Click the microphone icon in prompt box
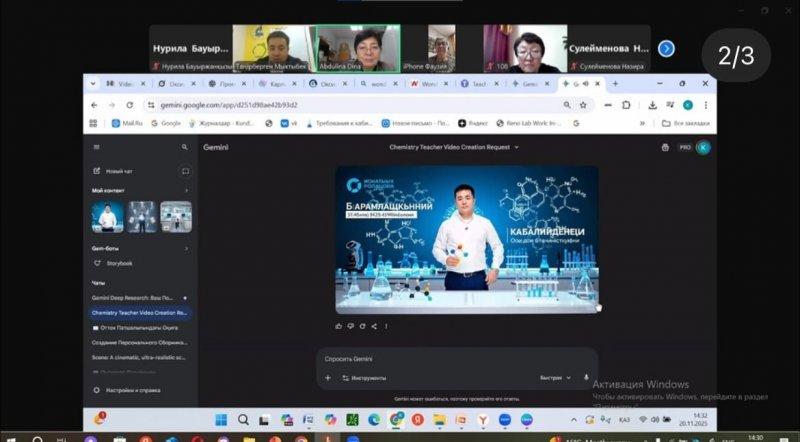This screenshot has width=800, height=442. pos(586,378)
